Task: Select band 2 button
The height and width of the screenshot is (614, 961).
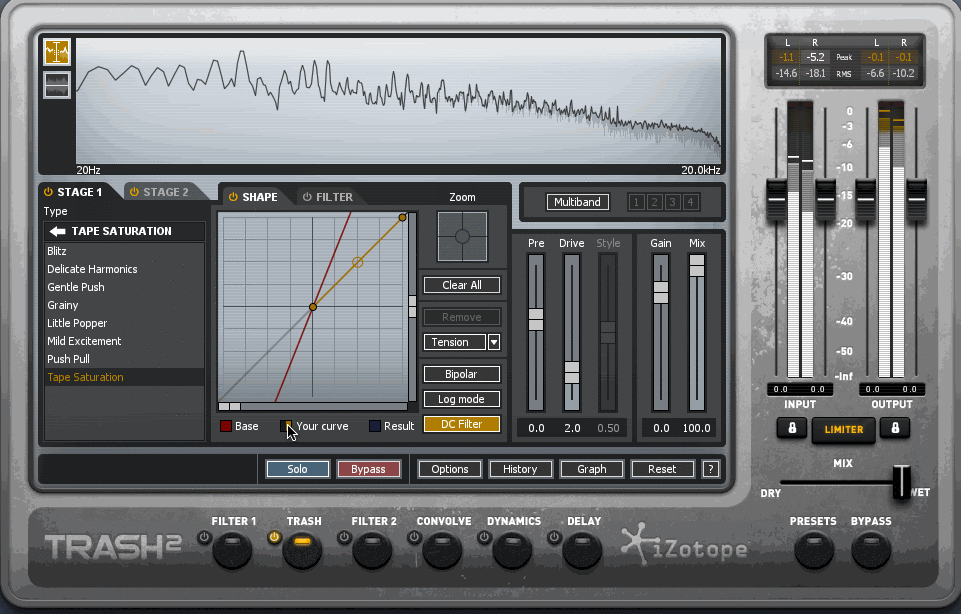Action: (x=655, y=202)
